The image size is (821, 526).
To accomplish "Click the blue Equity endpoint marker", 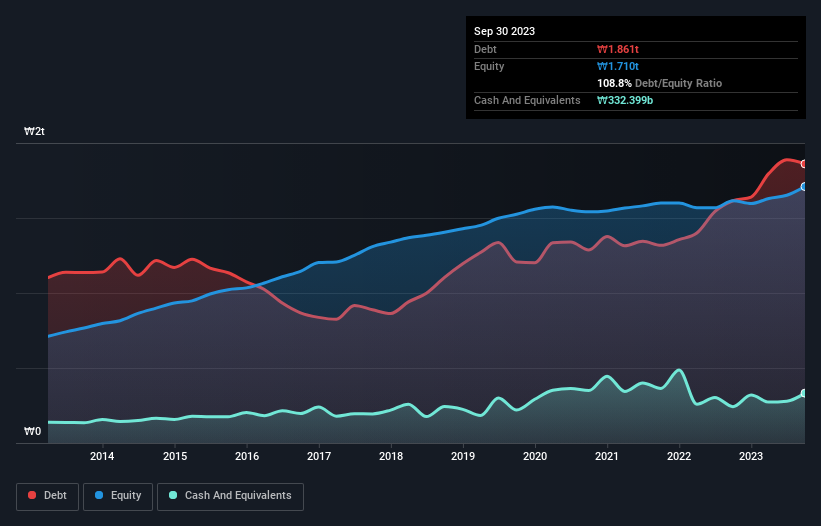I will (x=804, y=187).
